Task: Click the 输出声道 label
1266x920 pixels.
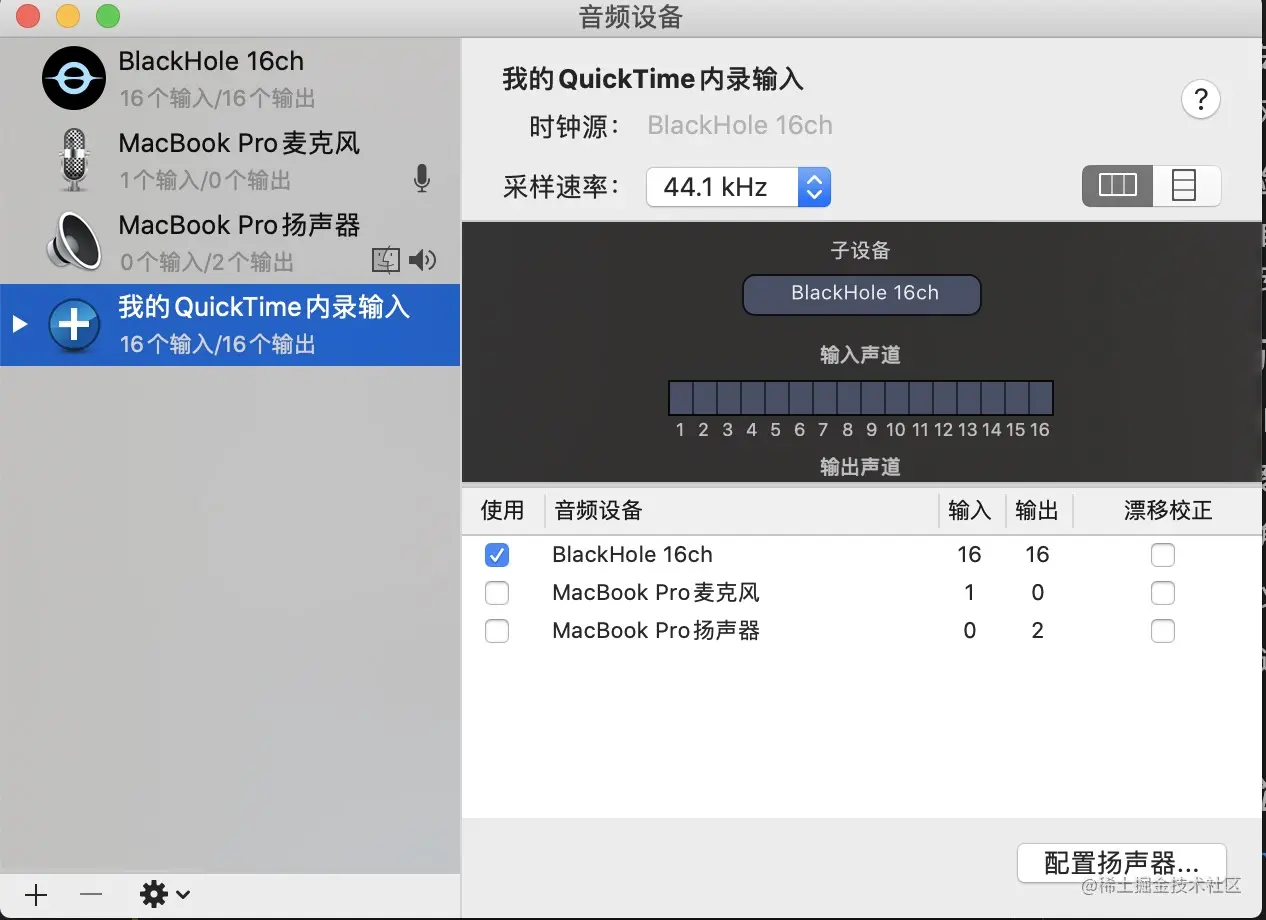Action: (861, 467)
